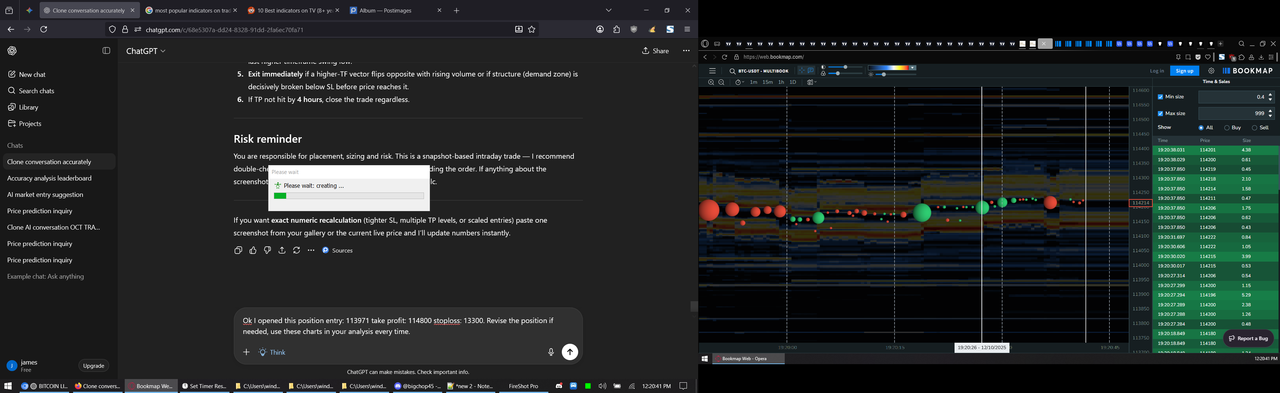Toggle Think mode in composer
The height and width of the screenshot is (393, 1280).
coord(272,352)
